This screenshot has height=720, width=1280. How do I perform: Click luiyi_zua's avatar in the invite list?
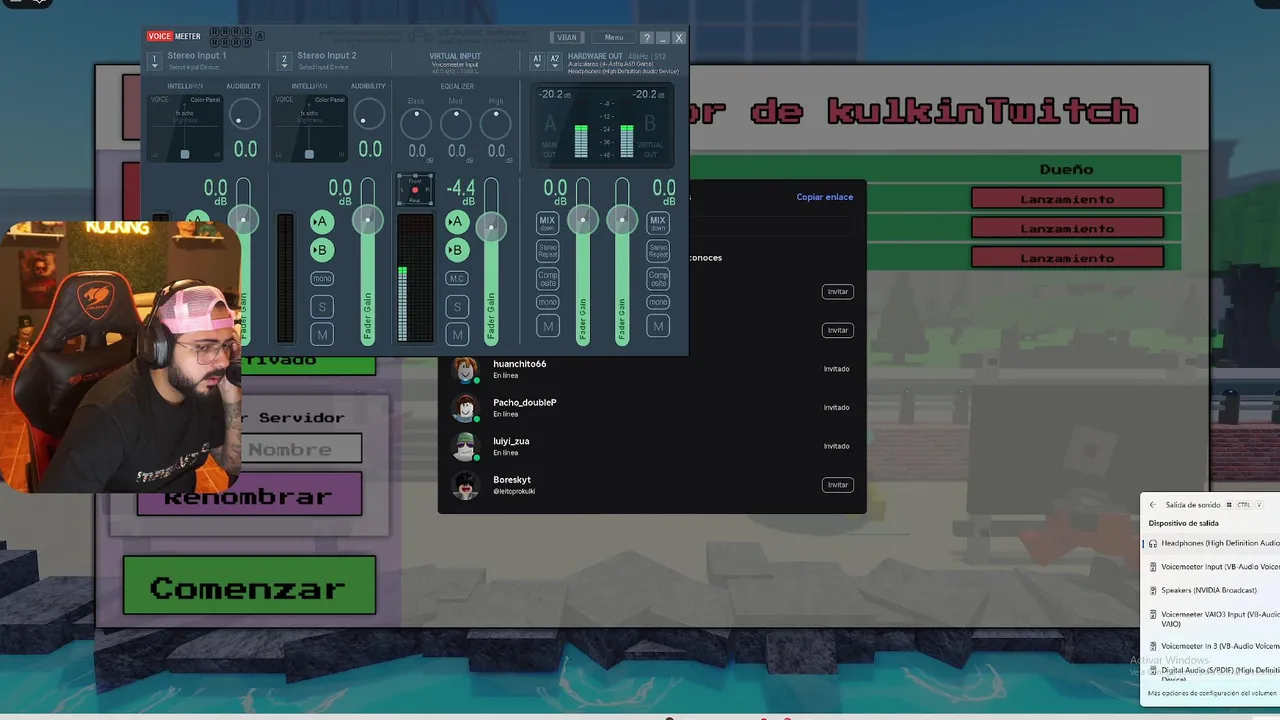465,446
